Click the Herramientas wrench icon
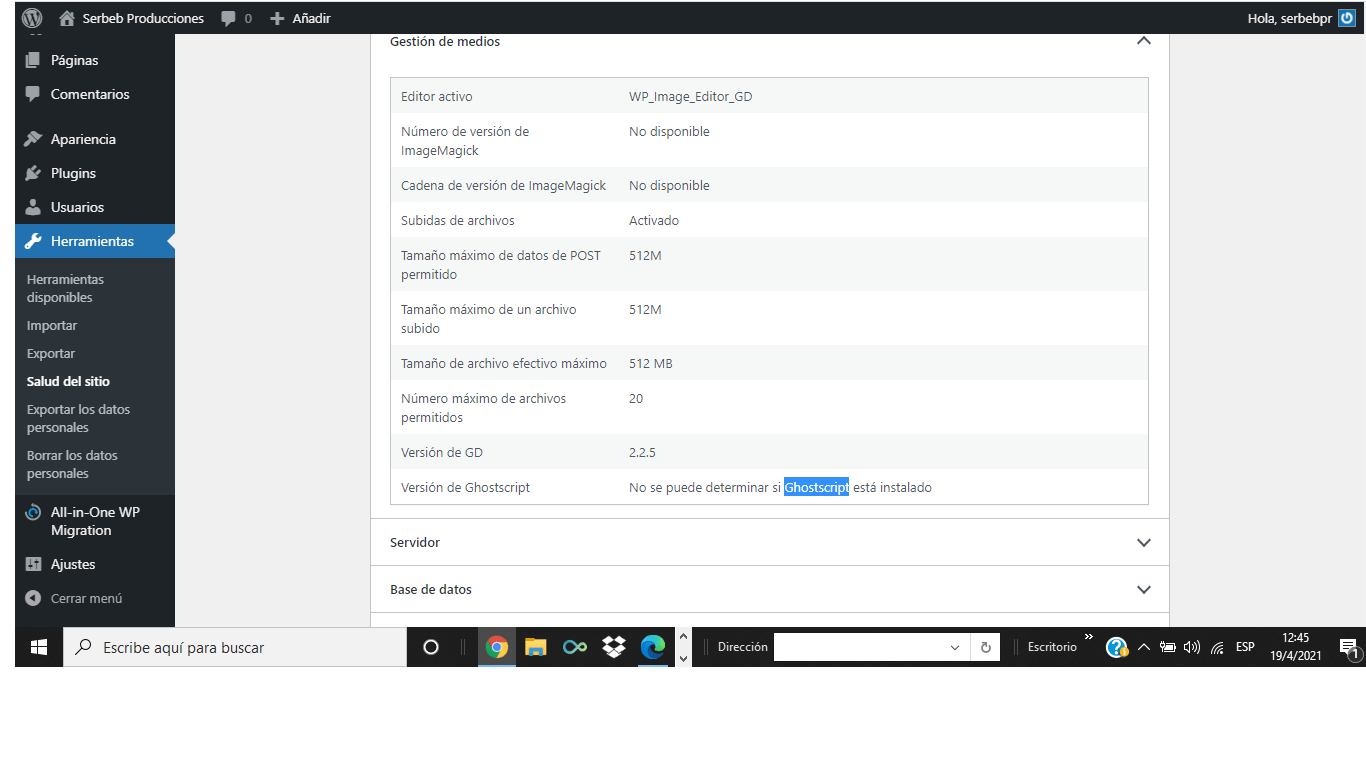1366x768 pixels. (x=33, y=241)
